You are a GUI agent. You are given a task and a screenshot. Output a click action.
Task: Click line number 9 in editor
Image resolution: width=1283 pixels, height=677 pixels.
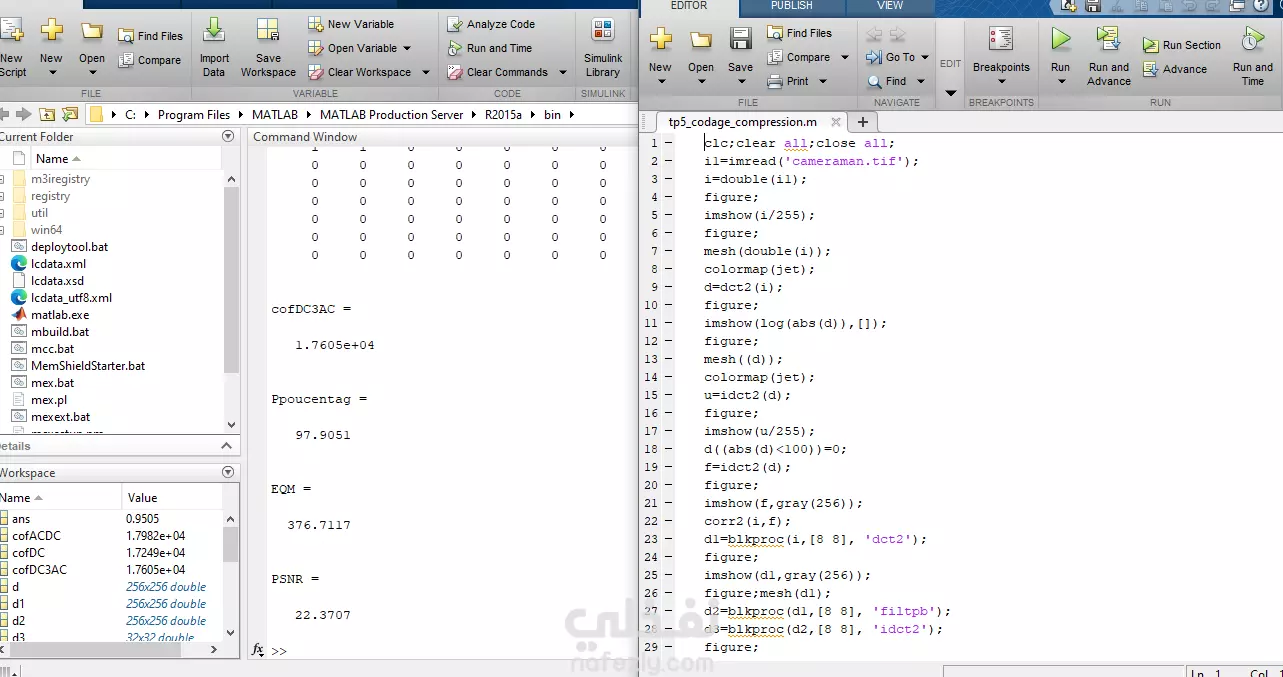point(654,287)
